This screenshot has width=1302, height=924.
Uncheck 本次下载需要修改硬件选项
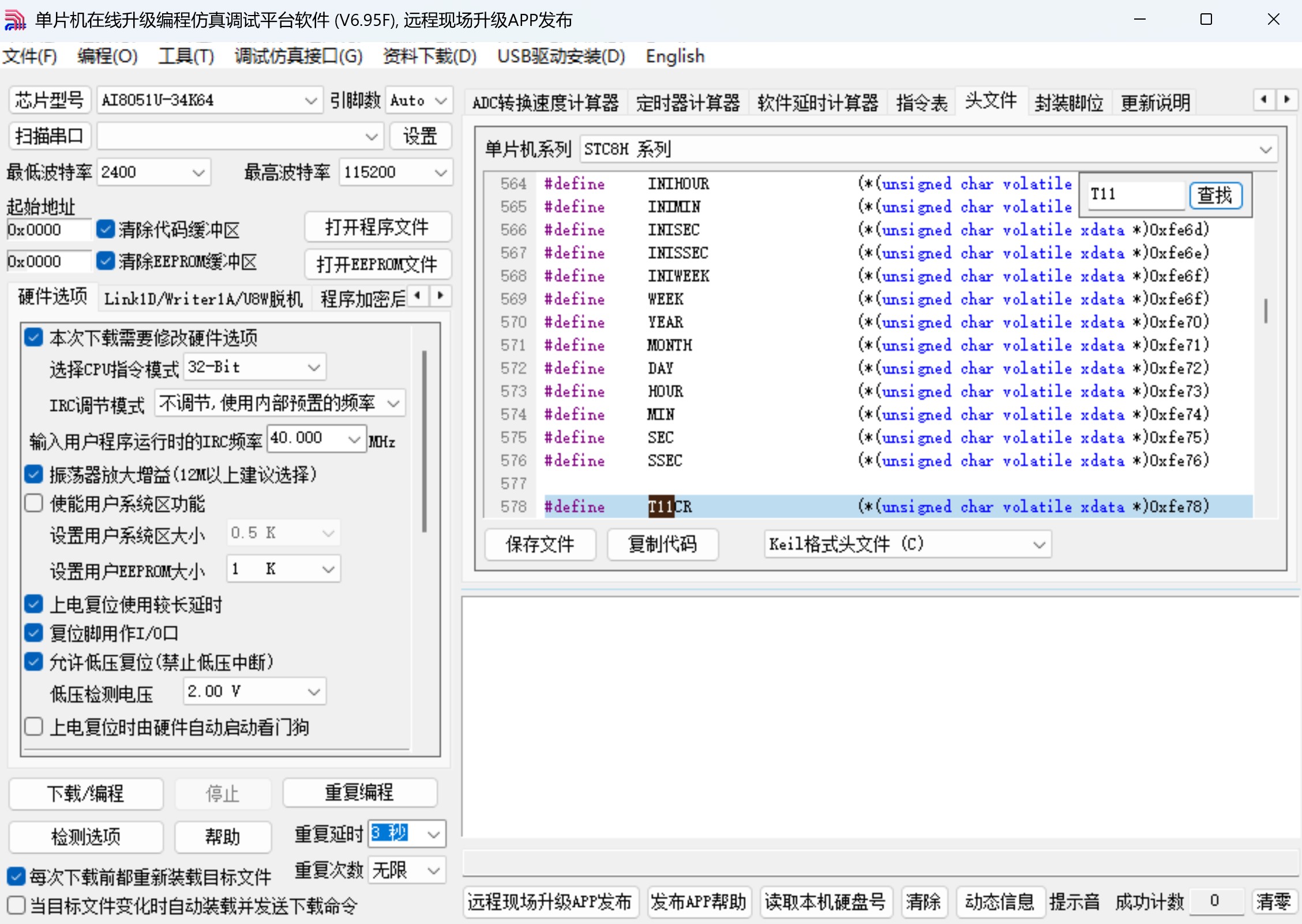pyautogui.click(x=33, y=337)
